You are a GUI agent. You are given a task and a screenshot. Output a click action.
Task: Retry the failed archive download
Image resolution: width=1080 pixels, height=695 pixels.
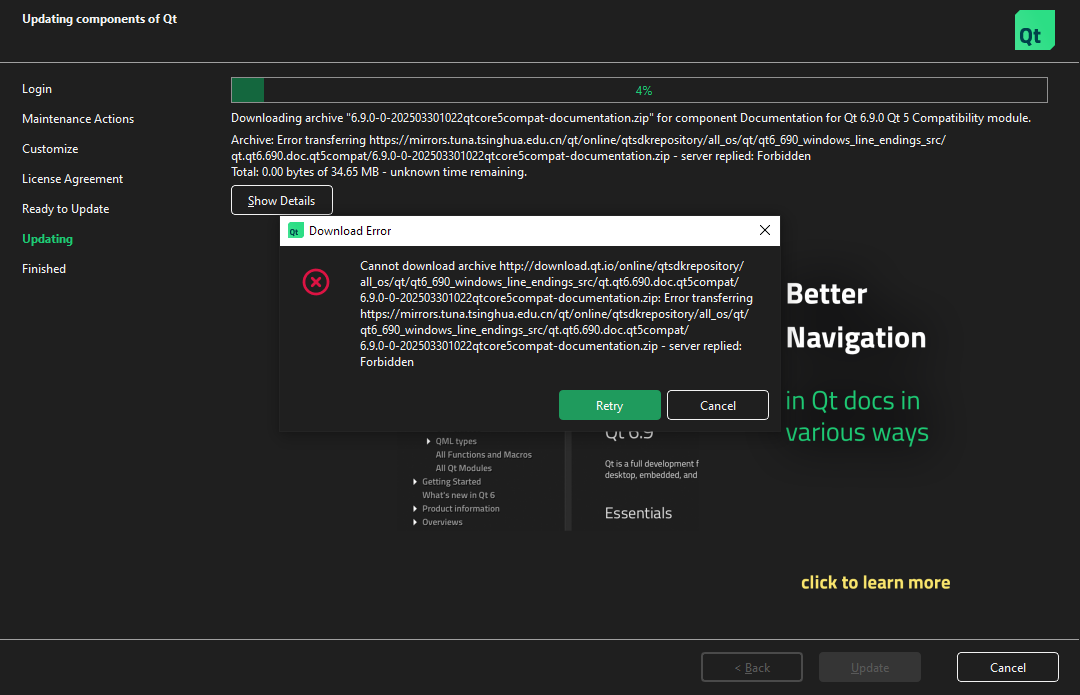(610, 405)
